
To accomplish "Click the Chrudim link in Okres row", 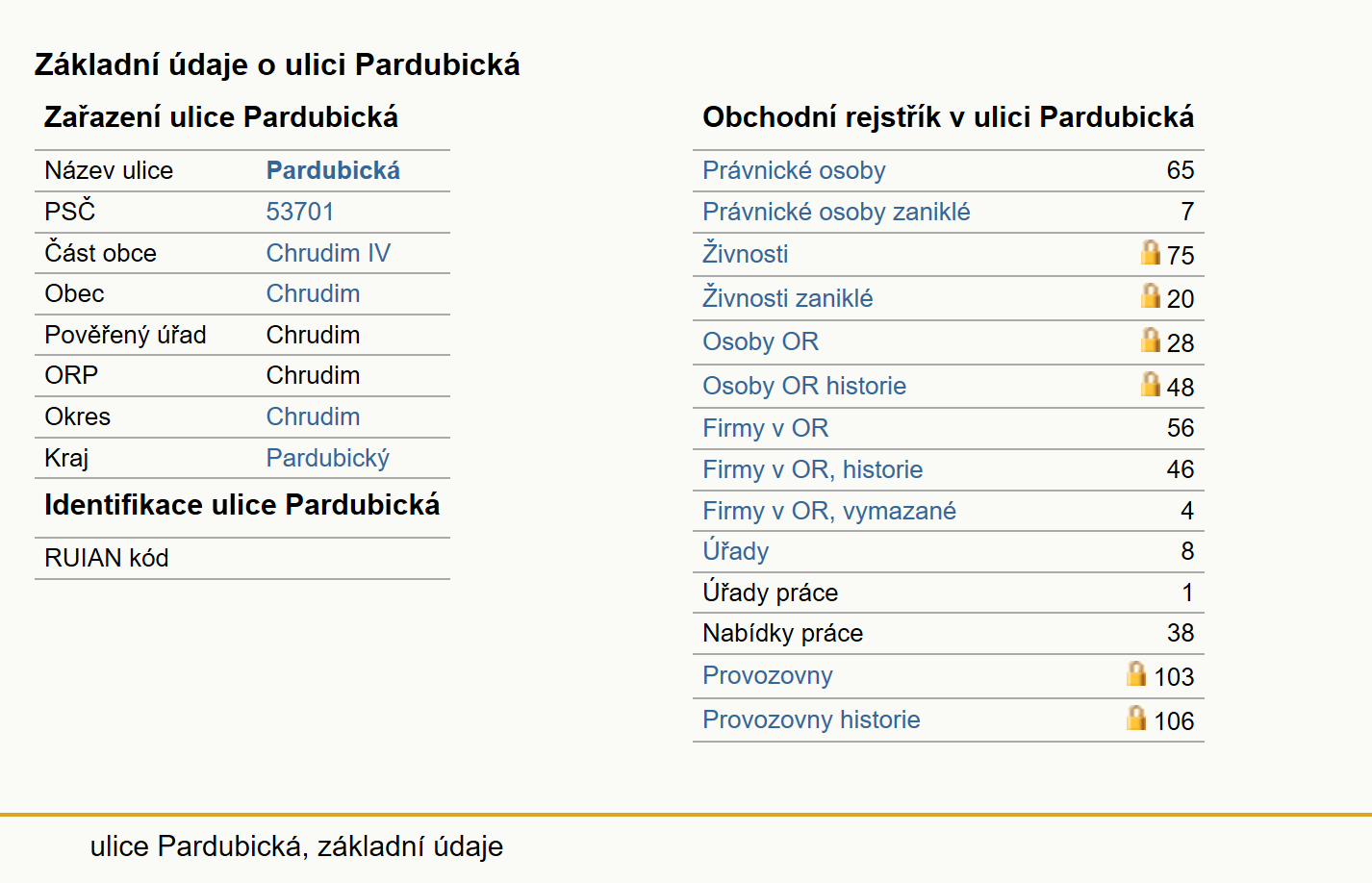I will pyautogui.click(x=313, y=416).
